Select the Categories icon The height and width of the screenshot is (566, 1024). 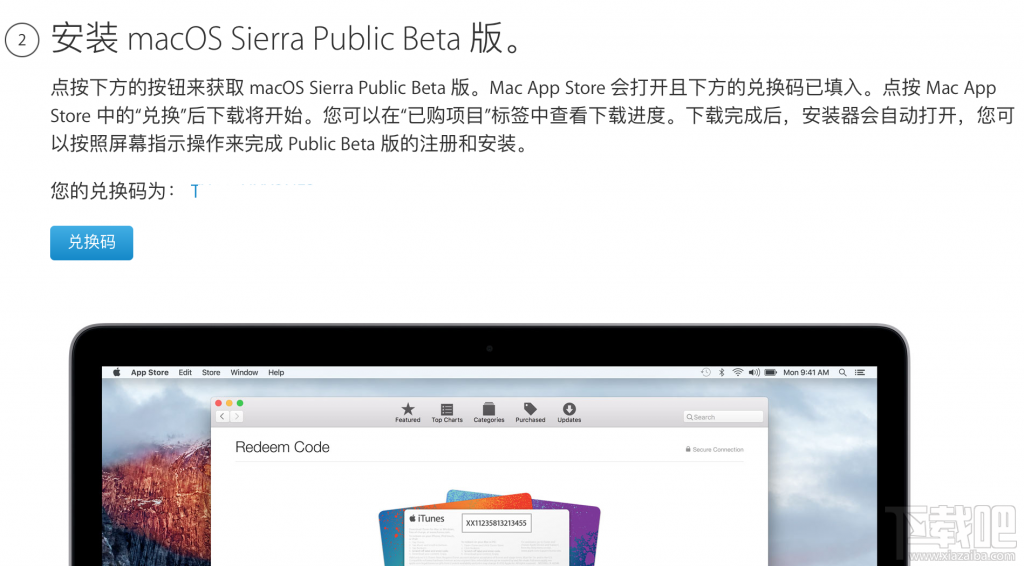click(488, 413)
